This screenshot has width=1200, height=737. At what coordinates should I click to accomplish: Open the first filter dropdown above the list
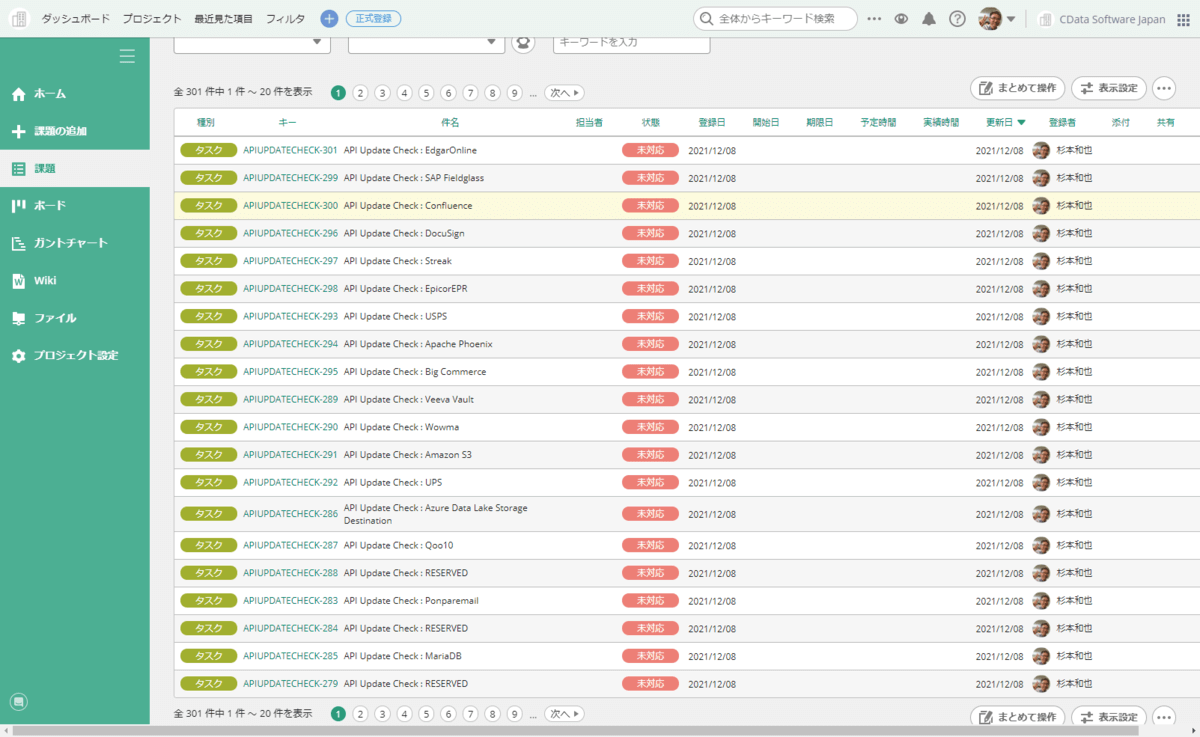click(252, 42)
